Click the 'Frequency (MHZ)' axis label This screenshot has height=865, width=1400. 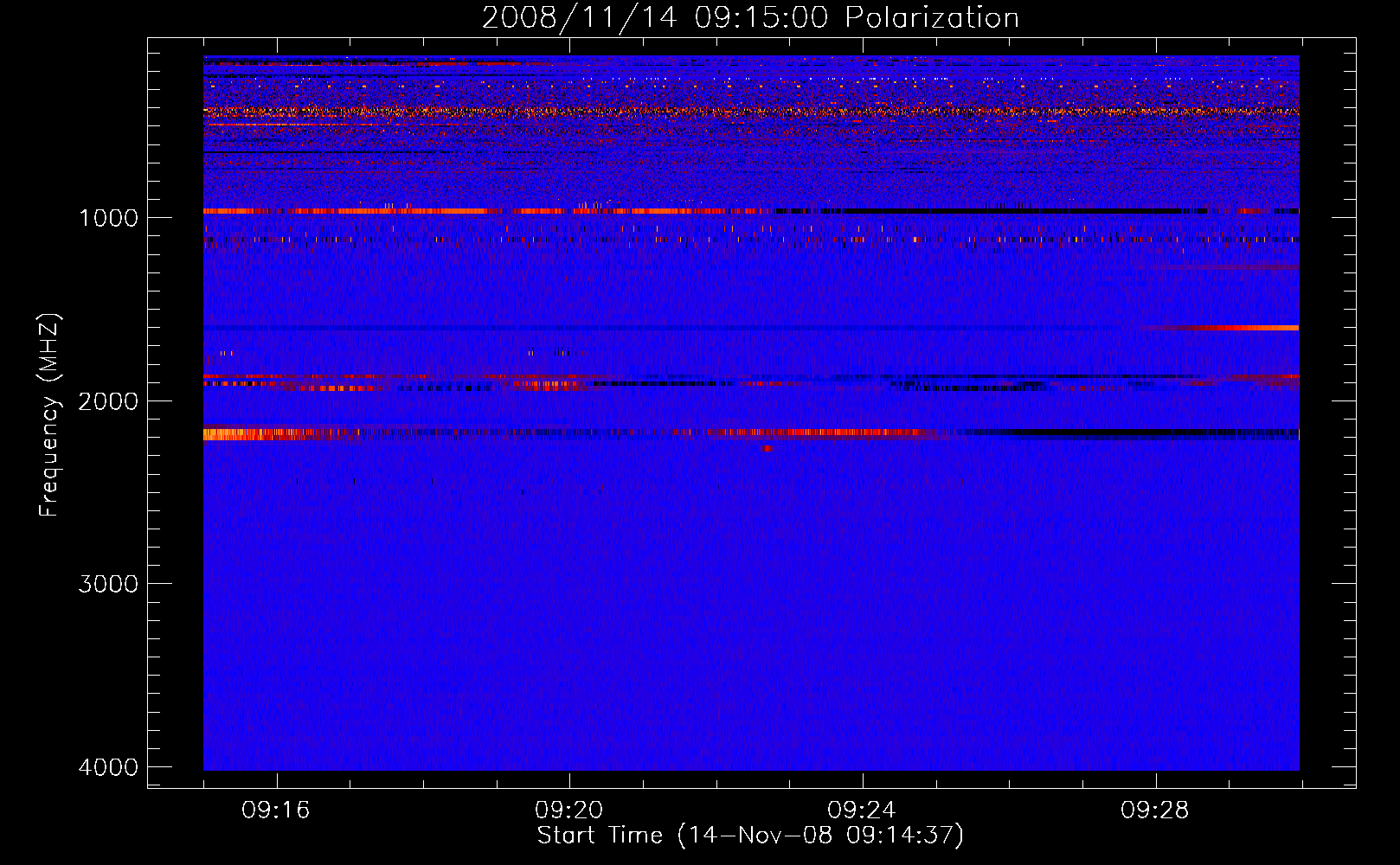point(50,415)
